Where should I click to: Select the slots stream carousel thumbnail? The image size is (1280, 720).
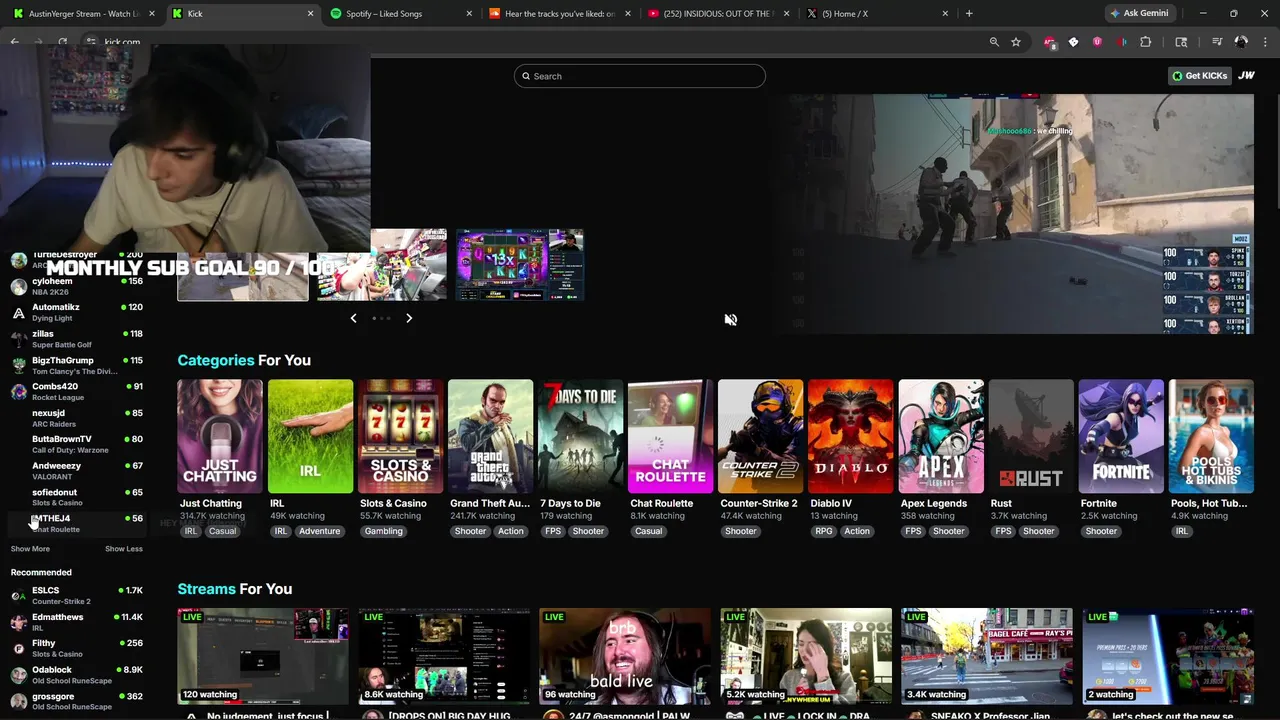(520, 265)
